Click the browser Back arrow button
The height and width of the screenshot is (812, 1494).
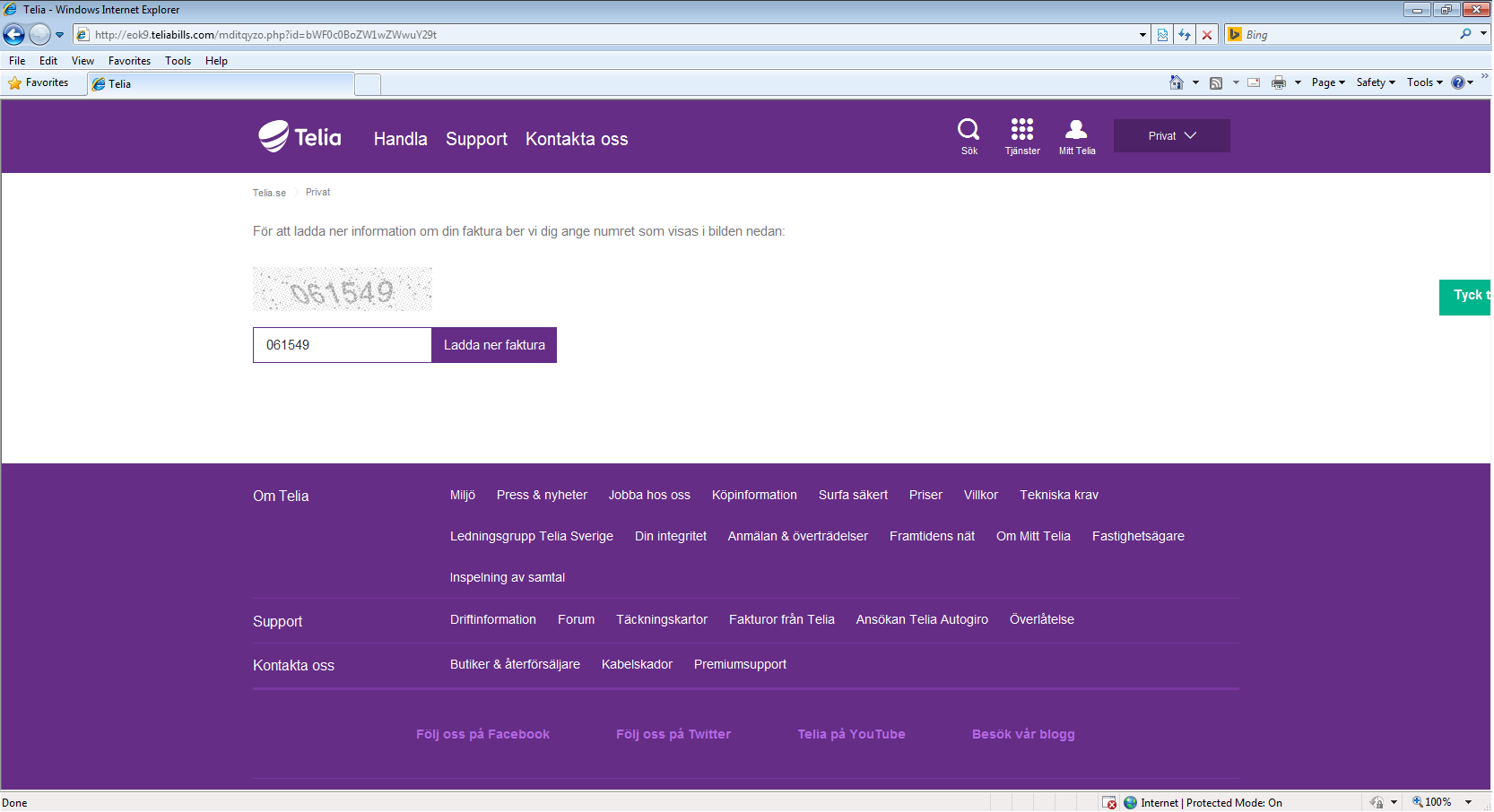(x=14, y=35)
